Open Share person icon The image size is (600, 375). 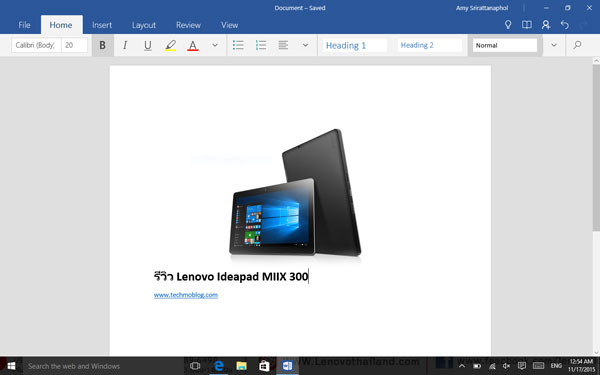546,25
